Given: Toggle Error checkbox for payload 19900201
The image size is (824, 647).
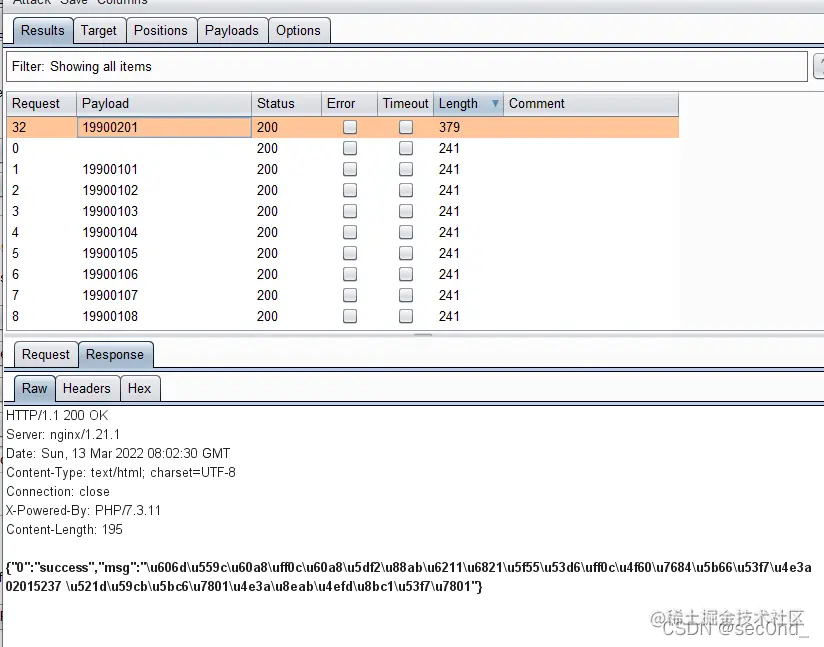Looking at the screenshot, I should [350, 127].
